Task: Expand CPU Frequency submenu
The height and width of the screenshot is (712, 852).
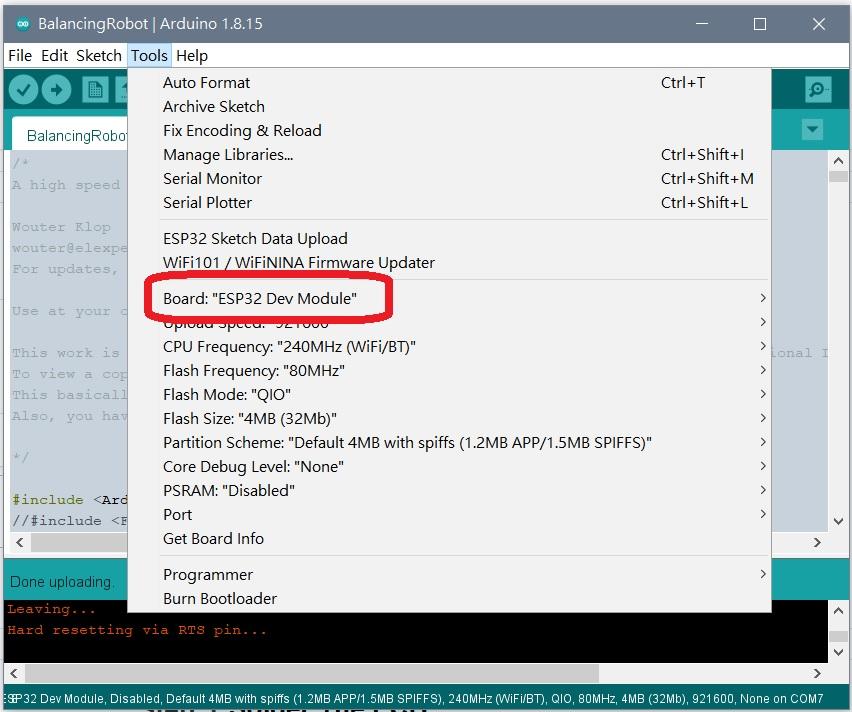Action: pyautogui.click(x=449, y=346)
